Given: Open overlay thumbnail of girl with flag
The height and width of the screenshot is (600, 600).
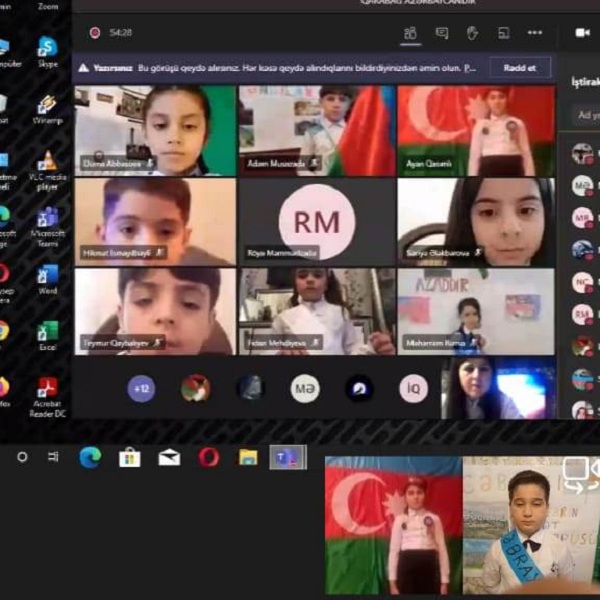Looking at the screenshot, I should click(393, 525).
